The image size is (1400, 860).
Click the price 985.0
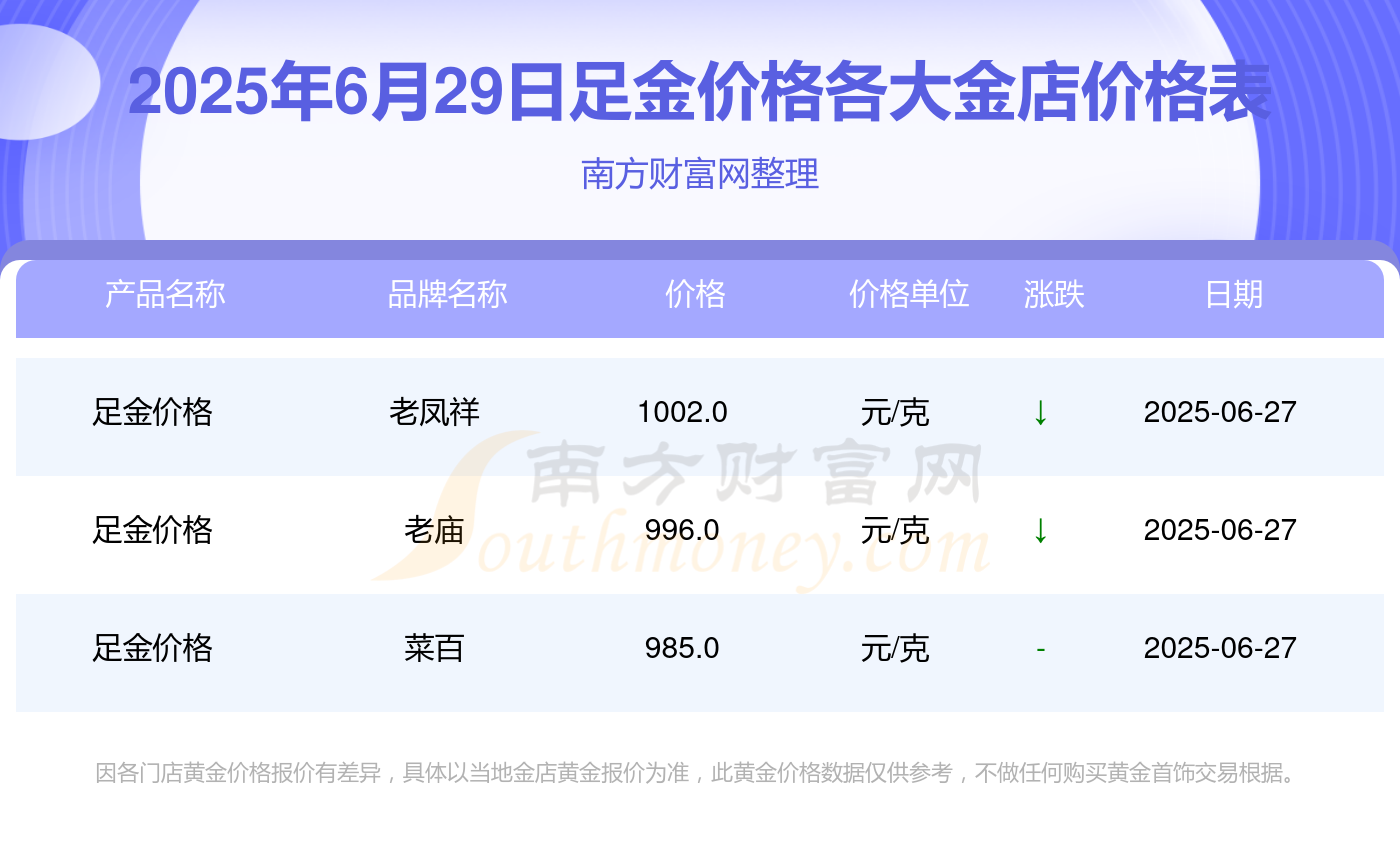pos(682,648)
